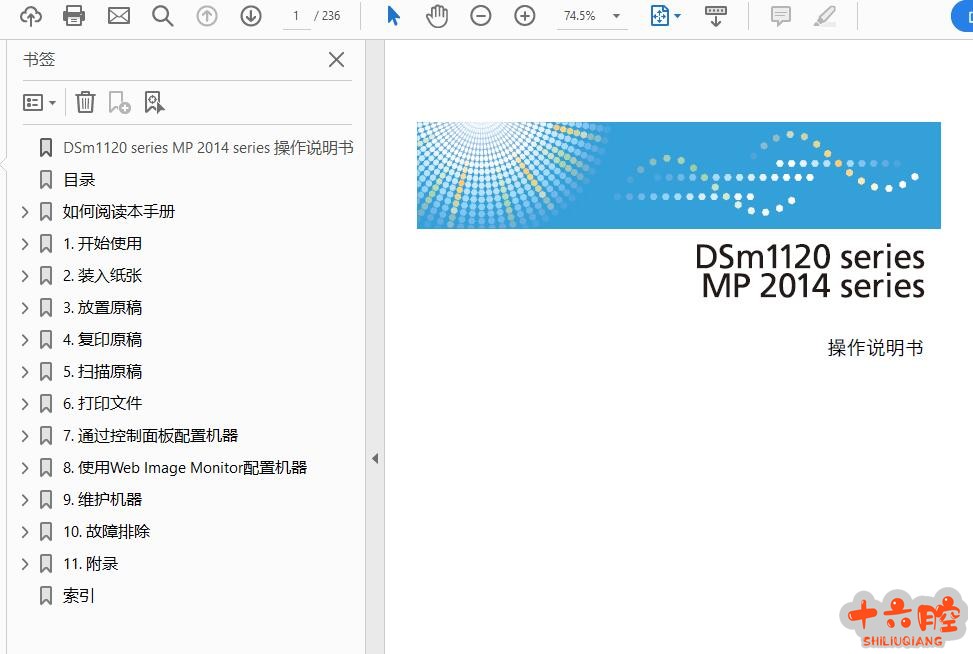Collapse the side panel with divider arrow

point(375,459)
